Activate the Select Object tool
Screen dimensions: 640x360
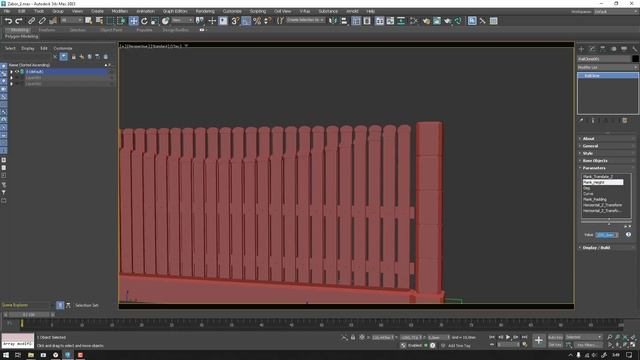(x=89, y=21)
